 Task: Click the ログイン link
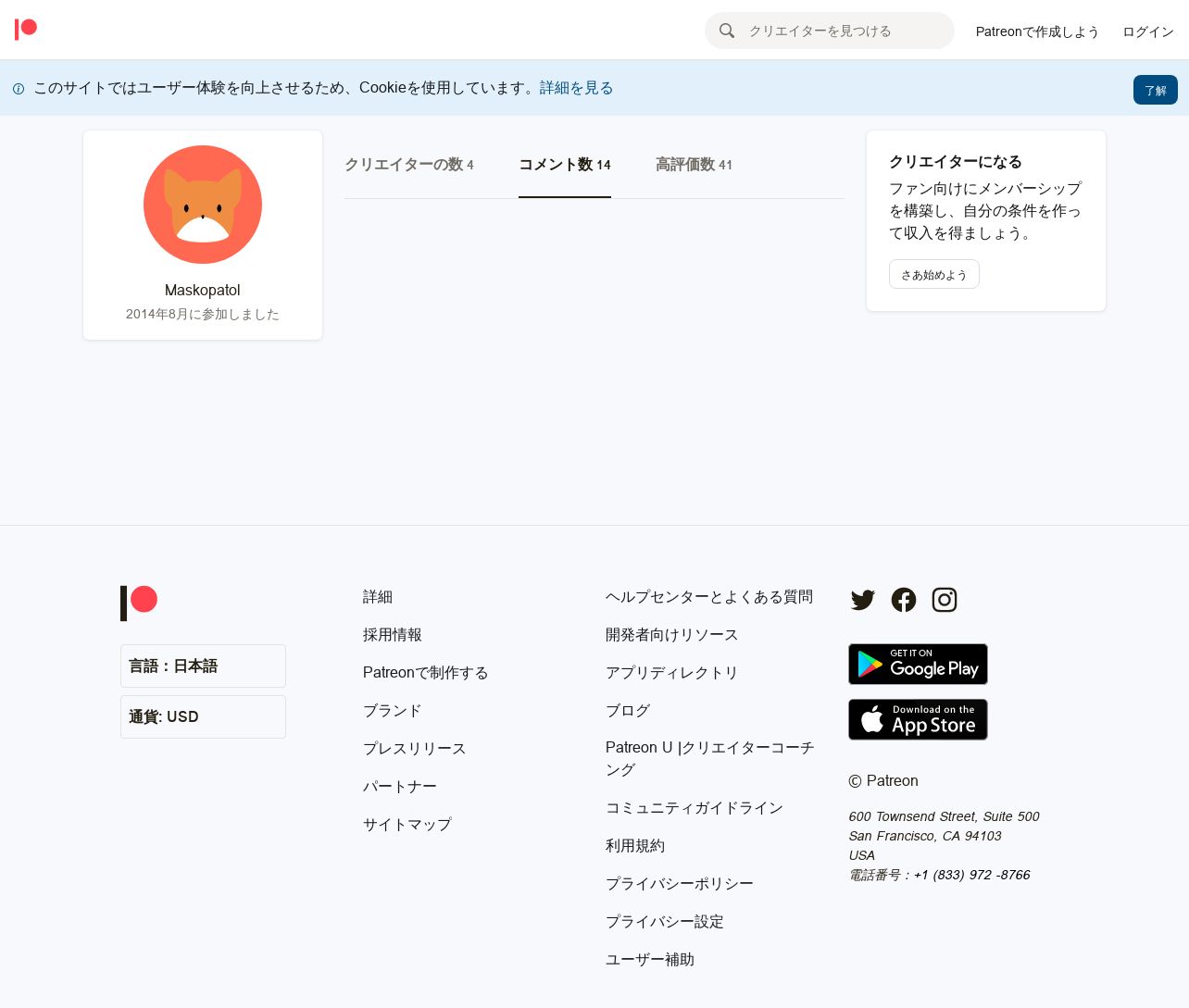pos(1148,31)
